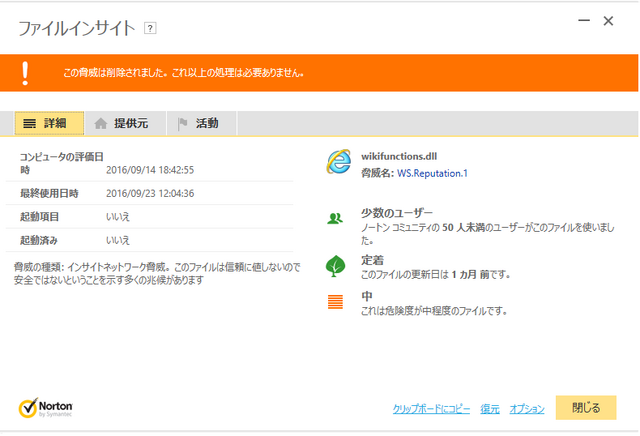Switch to the 提供元 tab
The image size is (640, 436).
[x=125, y=123]
